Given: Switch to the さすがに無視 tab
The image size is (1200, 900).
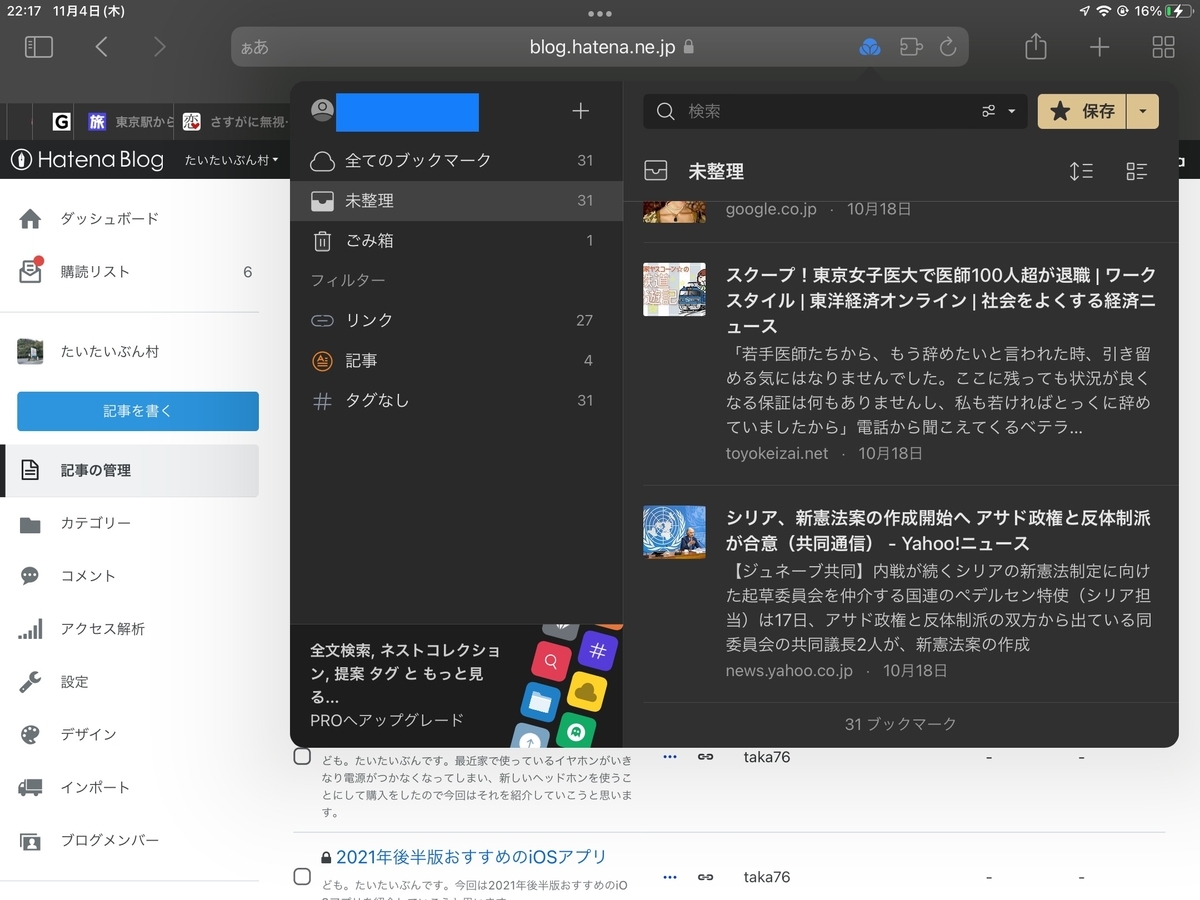Looking at the screenshot, I should 237,122.
